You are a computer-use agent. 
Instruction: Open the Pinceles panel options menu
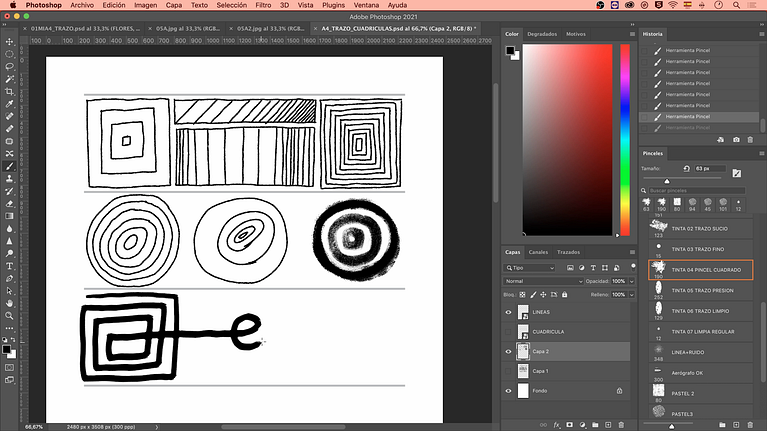[x=762, y=154]
